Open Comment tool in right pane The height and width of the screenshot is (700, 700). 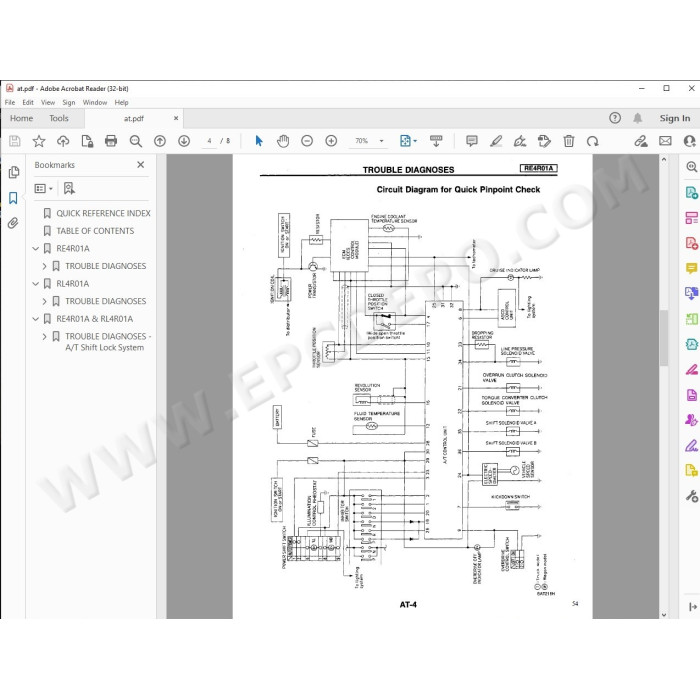click(691, 268)
